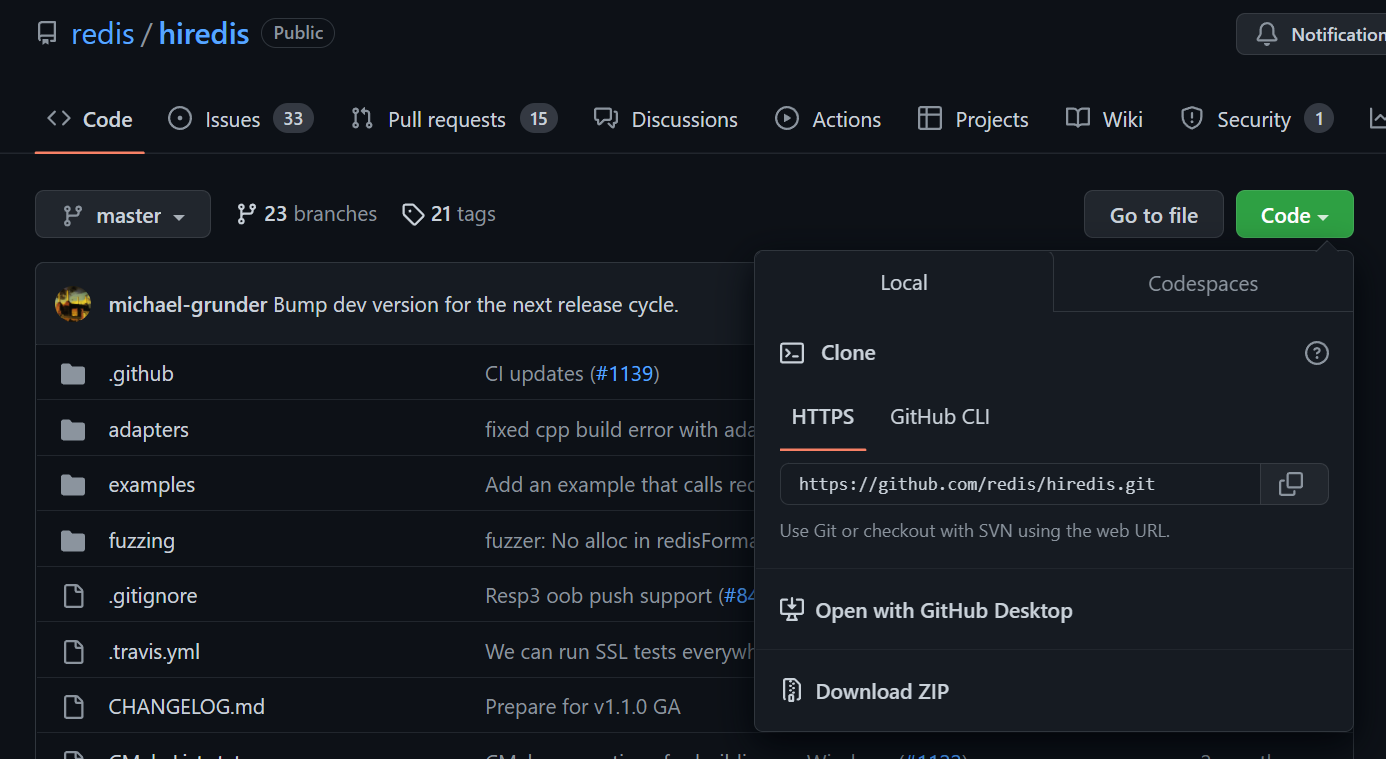Image resolution: width=1386 pixels, height=759 pixels.
Task: Switch to the Codespaces tab
Action: 1202,284
